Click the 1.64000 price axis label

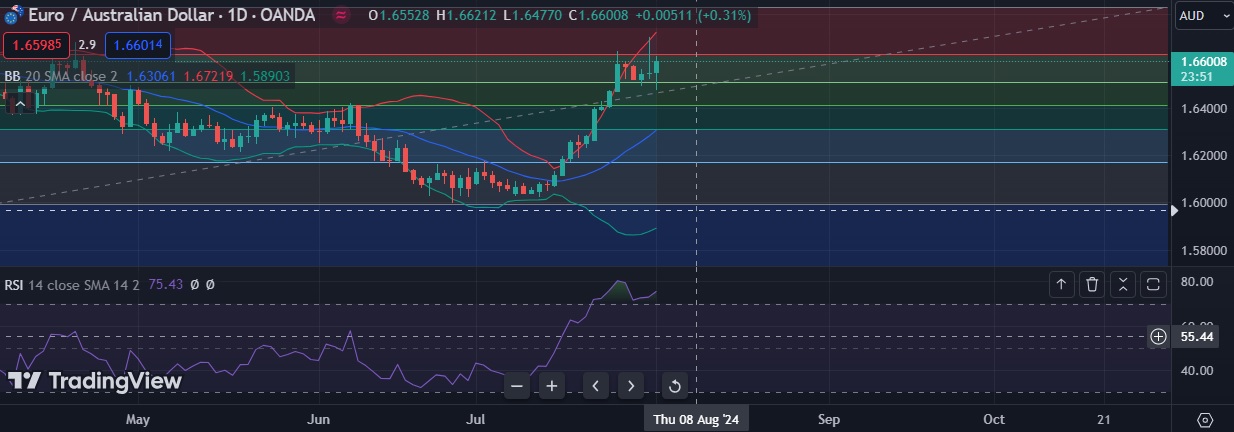tap(1203, 108)
